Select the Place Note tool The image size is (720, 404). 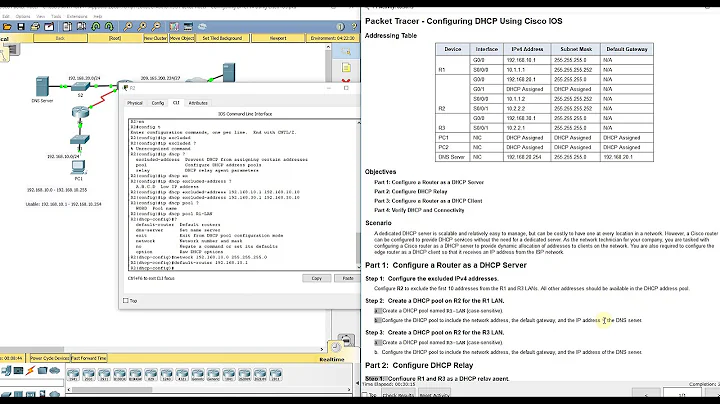pyautogui.click(x=346, y=68)
